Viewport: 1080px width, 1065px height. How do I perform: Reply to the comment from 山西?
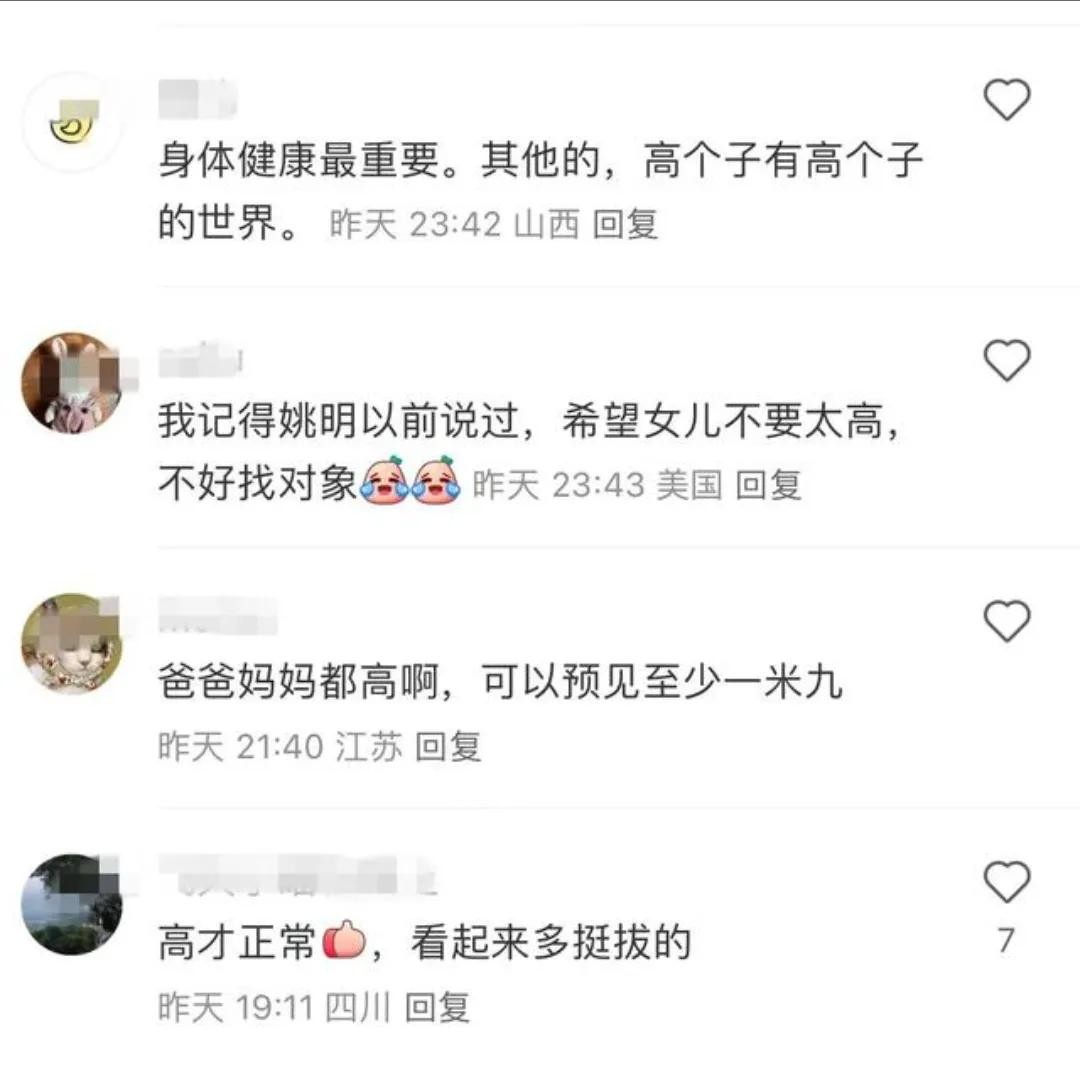625,224
